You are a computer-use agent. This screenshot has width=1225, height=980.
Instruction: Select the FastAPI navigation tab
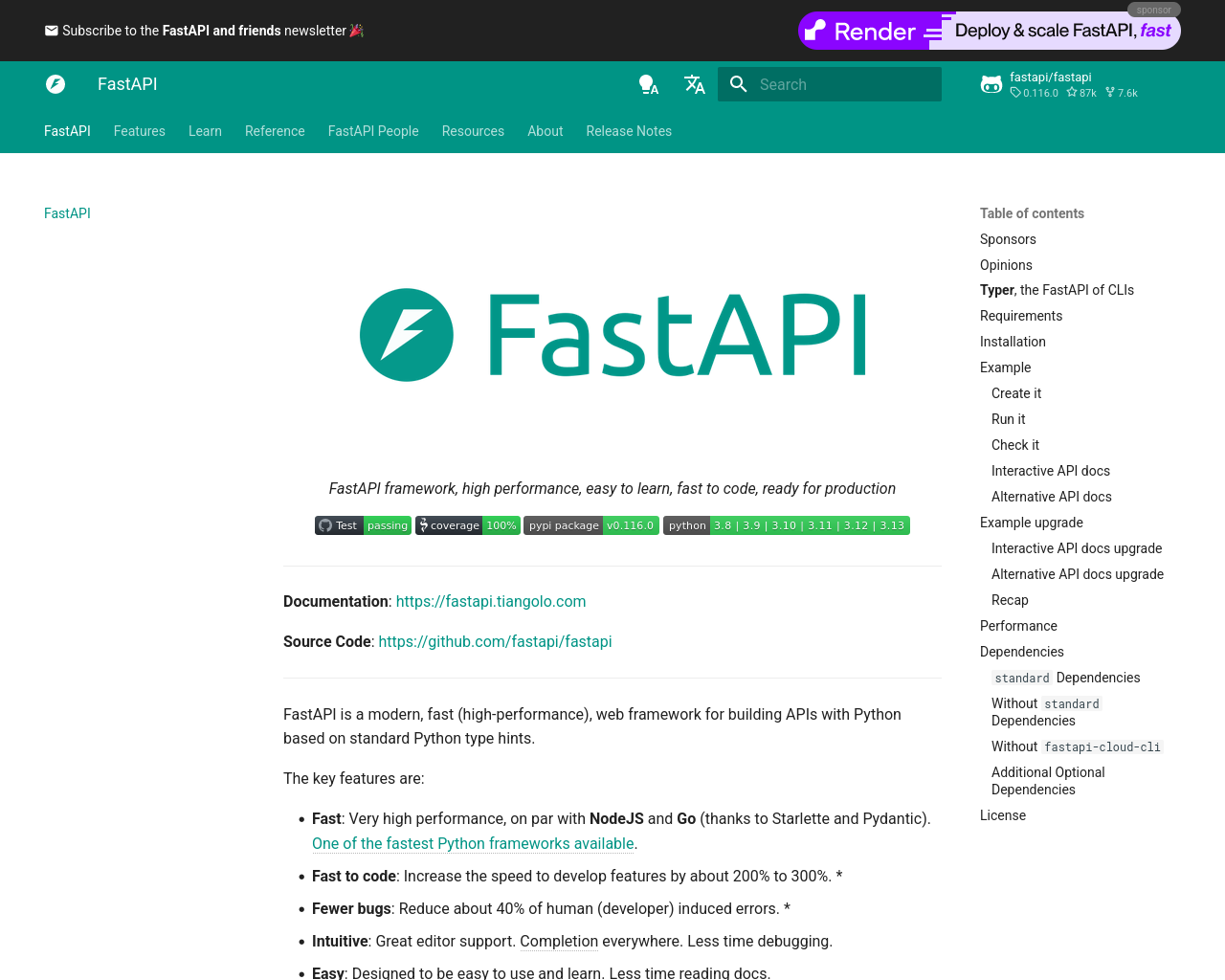[67, 131]
